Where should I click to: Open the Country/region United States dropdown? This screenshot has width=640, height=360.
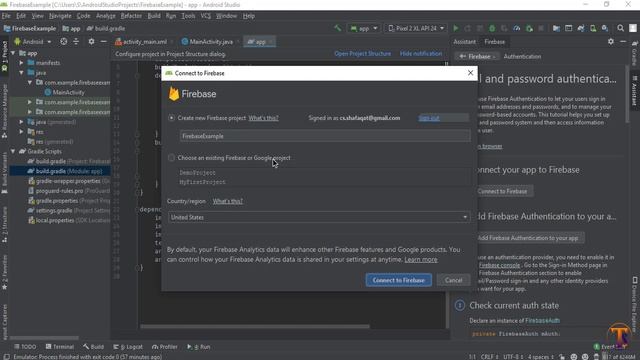click(319, 217)
